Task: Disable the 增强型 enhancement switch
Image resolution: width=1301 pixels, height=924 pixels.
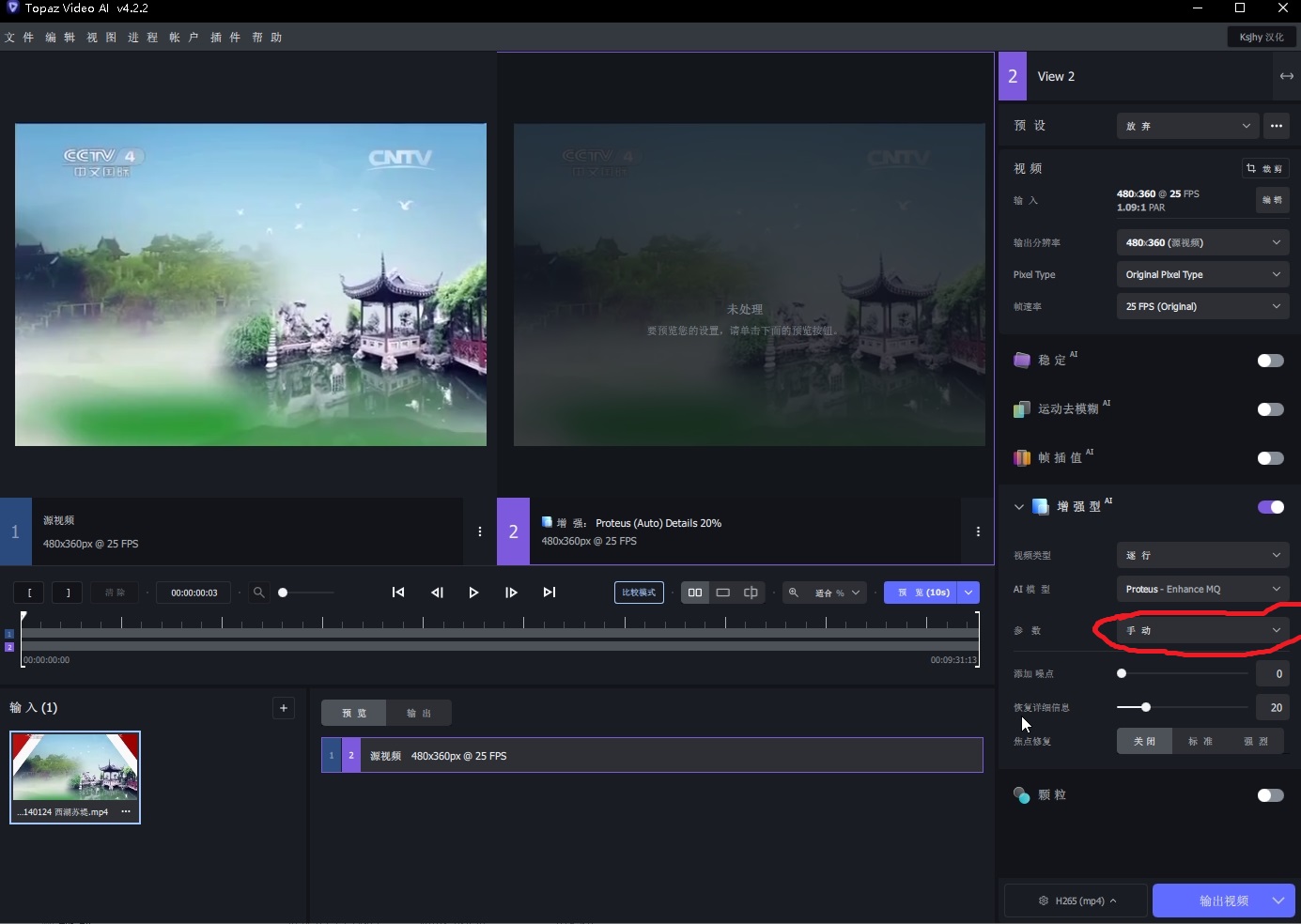Action: pos(1270,507)
